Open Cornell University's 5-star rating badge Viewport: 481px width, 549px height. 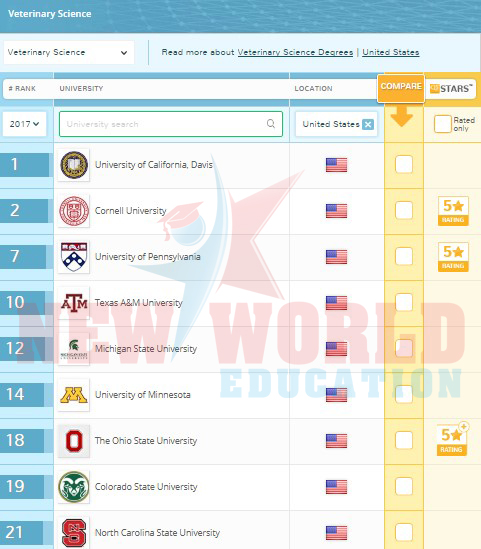(453, 211)
